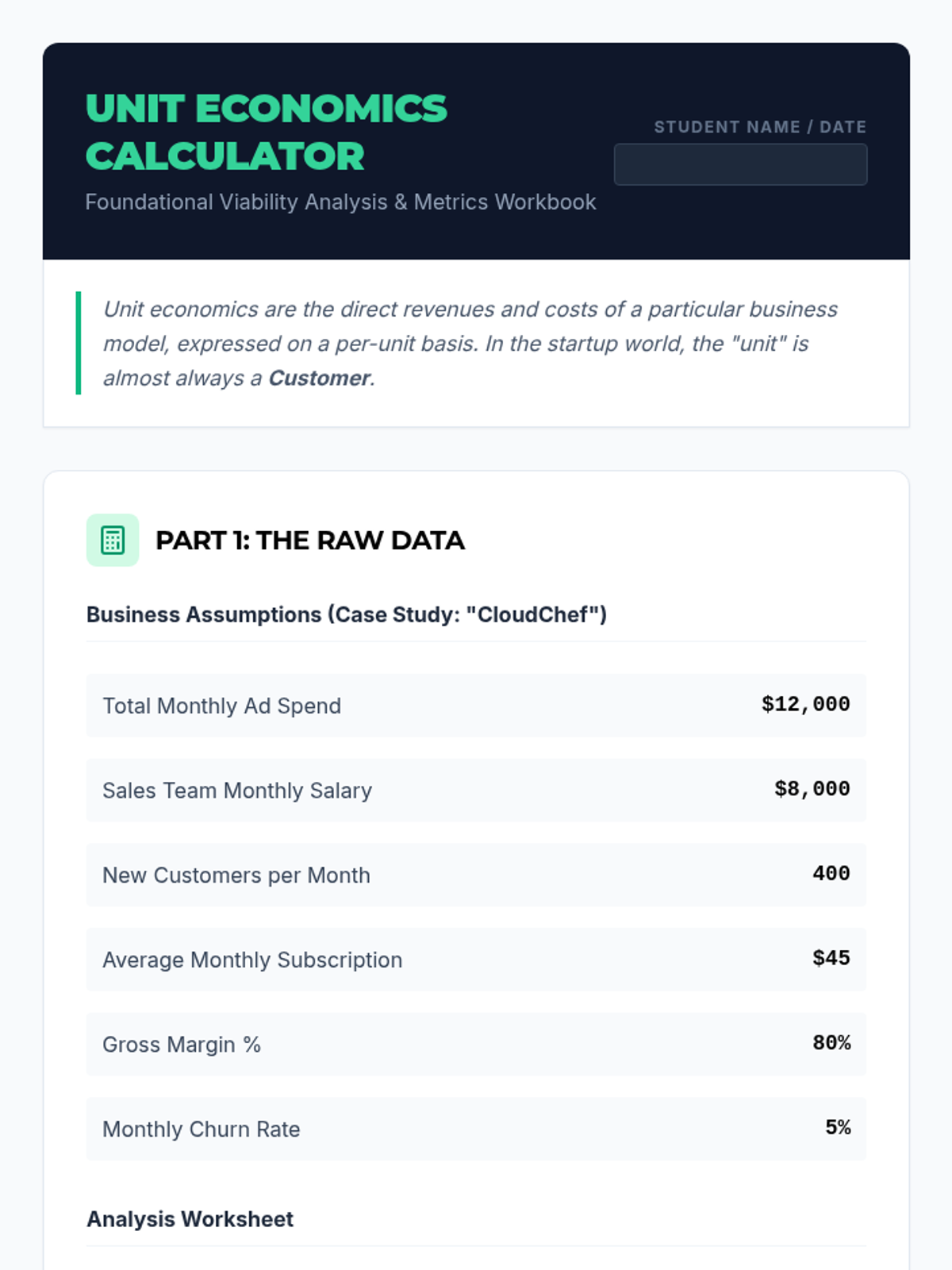The height and width of the screenshot is (1270, 952).
Task: Select the Gross Margin % label
Action: [x=182, y=1045]
